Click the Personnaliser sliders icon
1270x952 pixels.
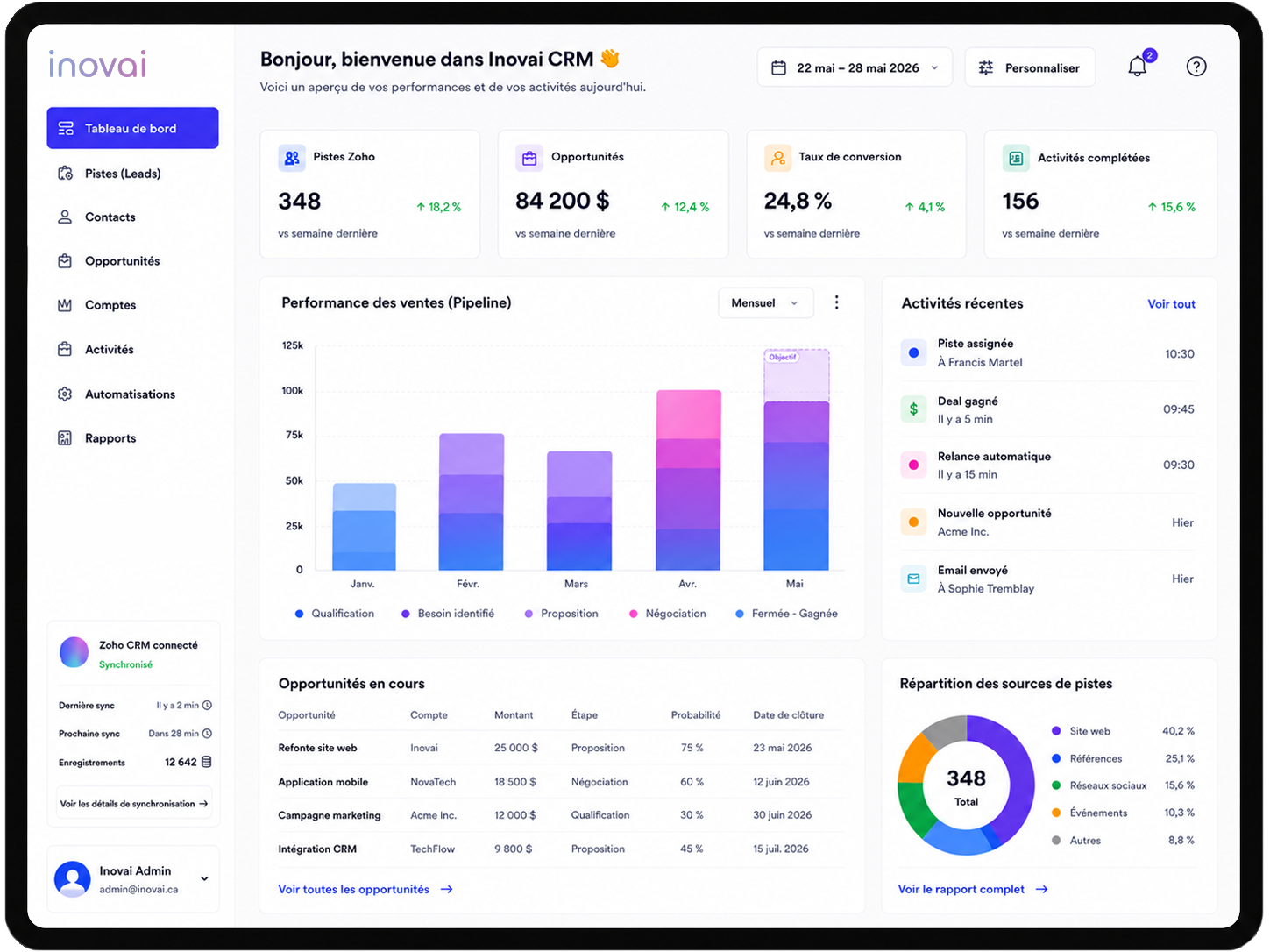pos(986,67)
